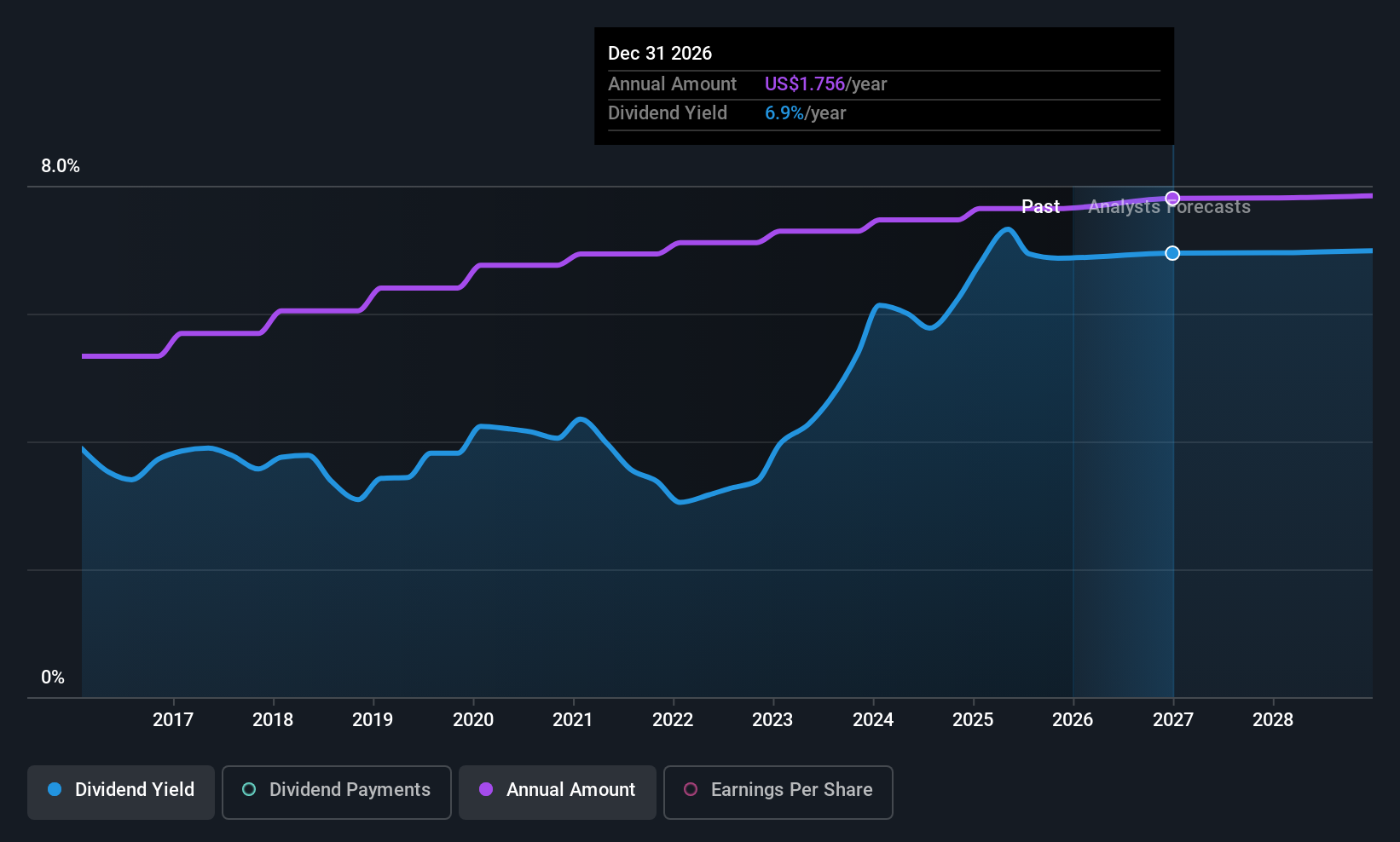Click the 6.9%/year tooltip value
The image size is (1400, 842).
pos(805,112)
